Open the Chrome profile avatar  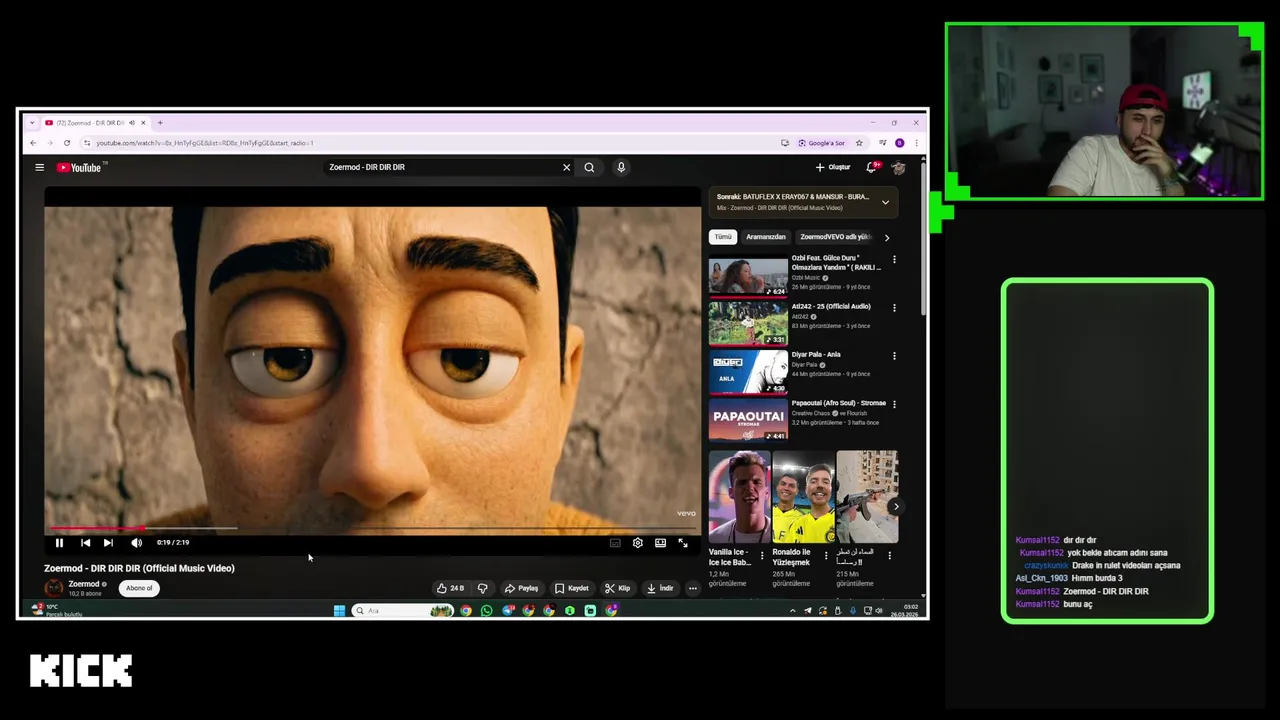coord(899,143)
